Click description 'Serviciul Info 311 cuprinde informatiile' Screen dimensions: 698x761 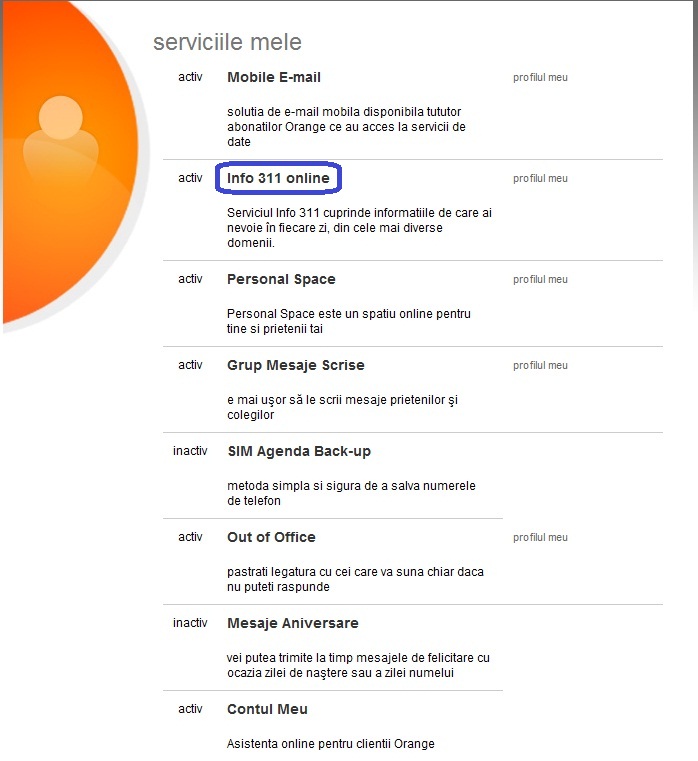coord(359,228)
